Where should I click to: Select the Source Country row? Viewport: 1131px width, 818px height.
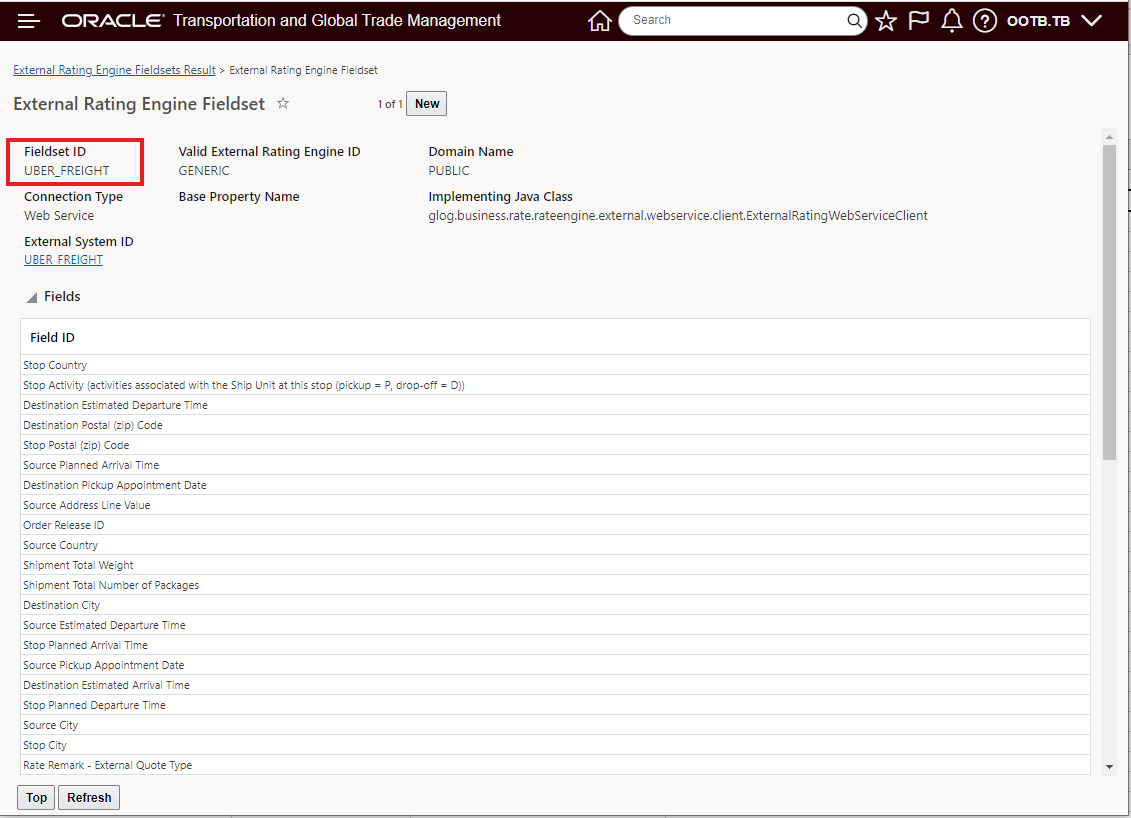click(x=555, y=545)
